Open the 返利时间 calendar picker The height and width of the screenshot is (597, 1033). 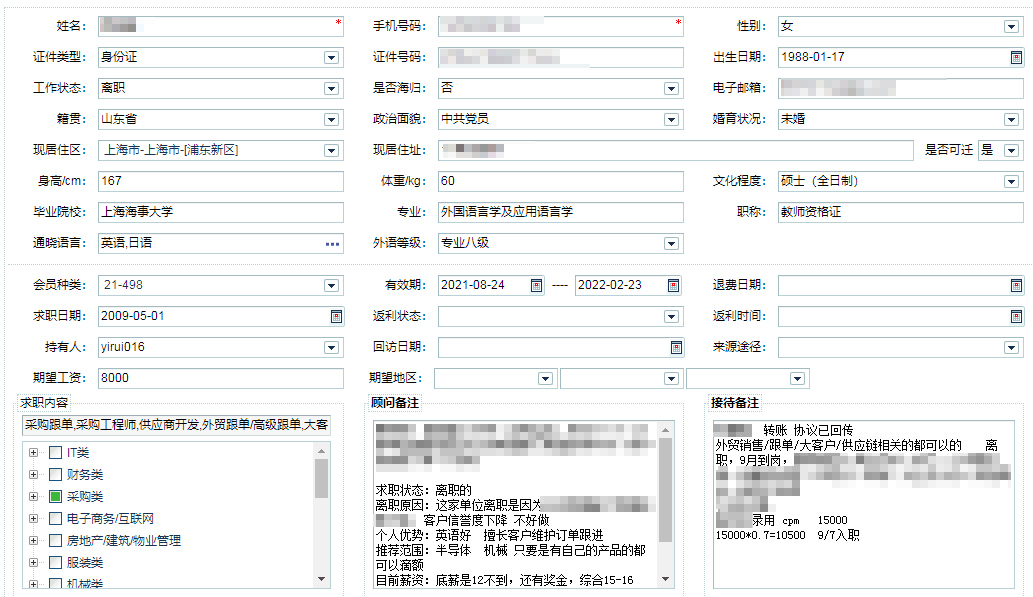click(x=1016, y=316)
